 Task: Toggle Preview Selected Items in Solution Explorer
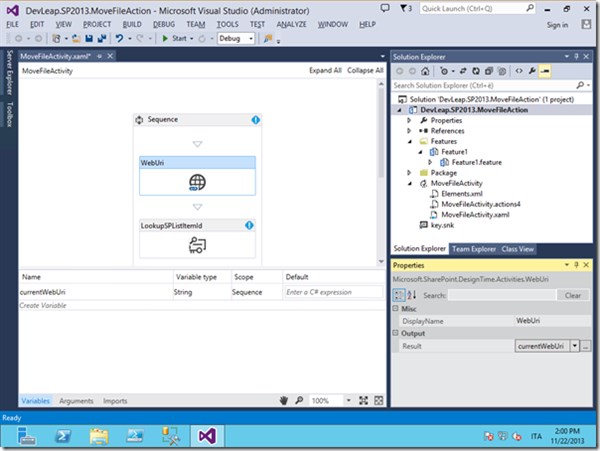545,71
